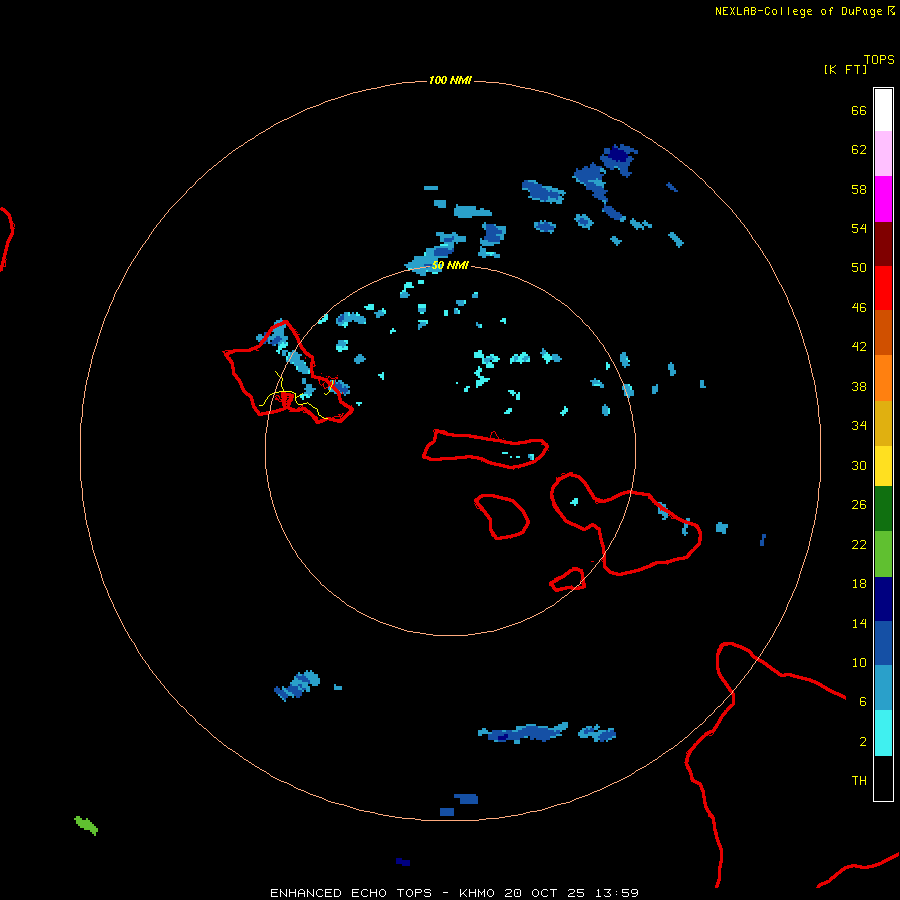Click the light green swatch between 18 and 22
900x900 pixels.
point(883,554)
